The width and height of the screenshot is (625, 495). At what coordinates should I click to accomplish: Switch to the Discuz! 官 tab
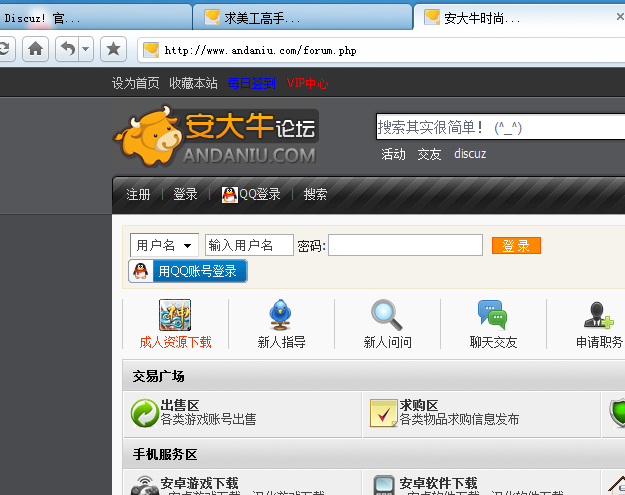[x=96, y=18]
